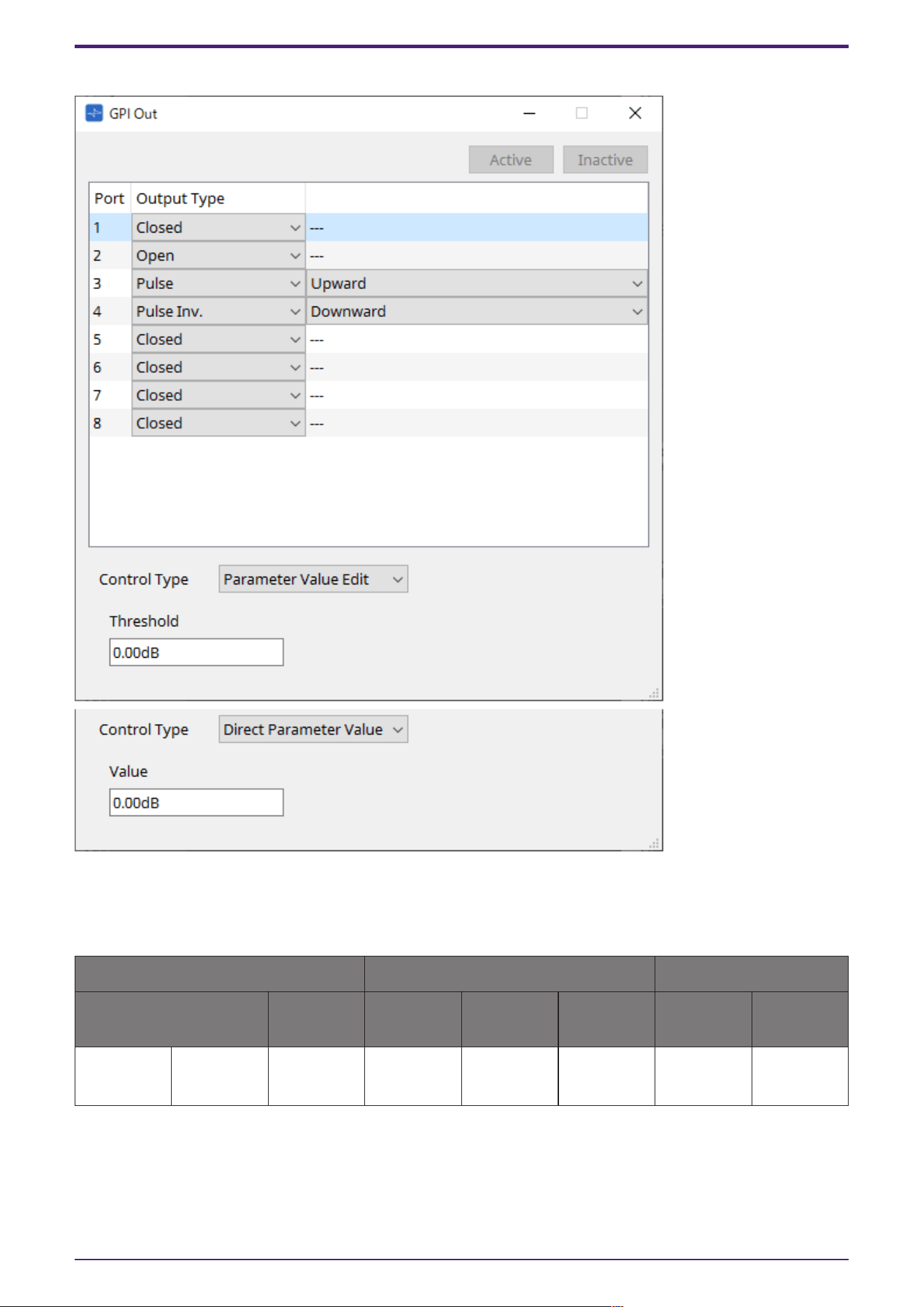Image resolution: width=924 pixels, height=1307 pixels.
Task: Open the Parameter Value Edit control type dropdown
Action: click(313, 579)
